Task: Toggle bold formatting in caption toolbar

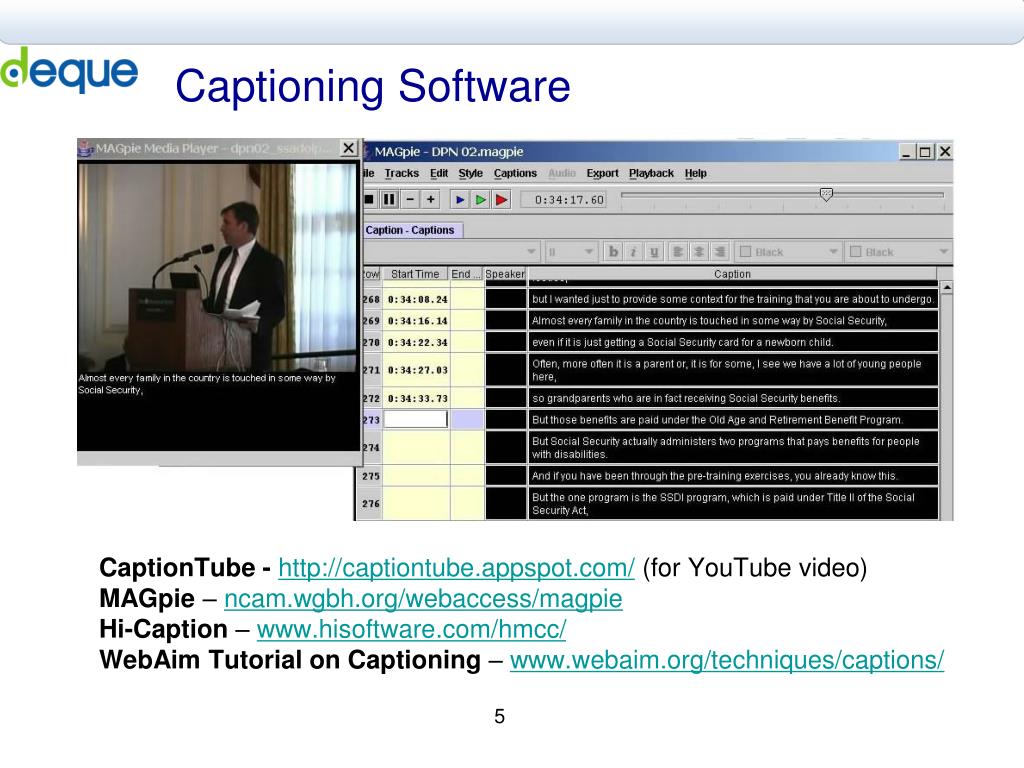Action: coord(613,252)
